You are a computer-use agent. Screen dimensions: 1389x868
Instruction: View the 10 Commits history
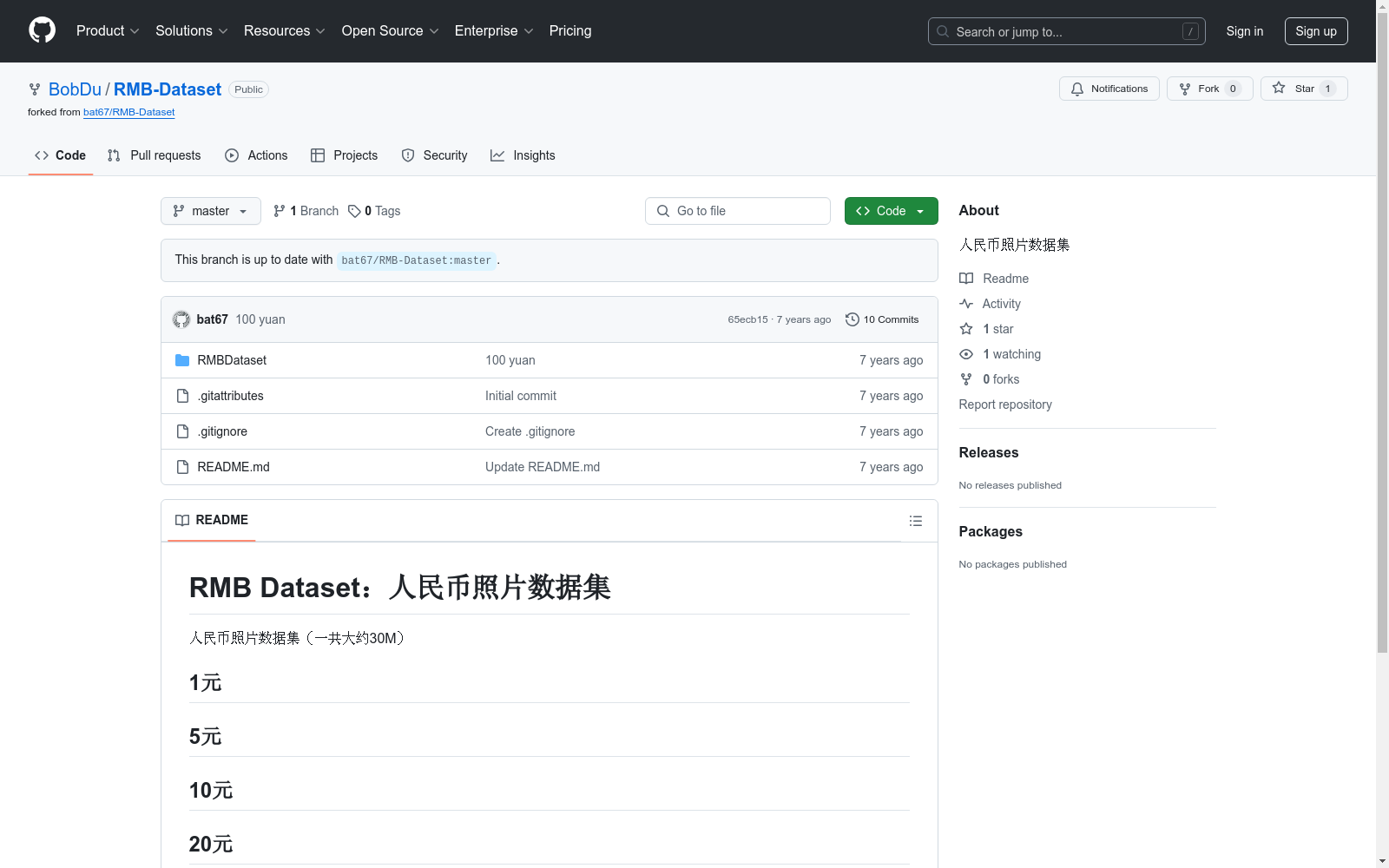click(x=882, y=319)
